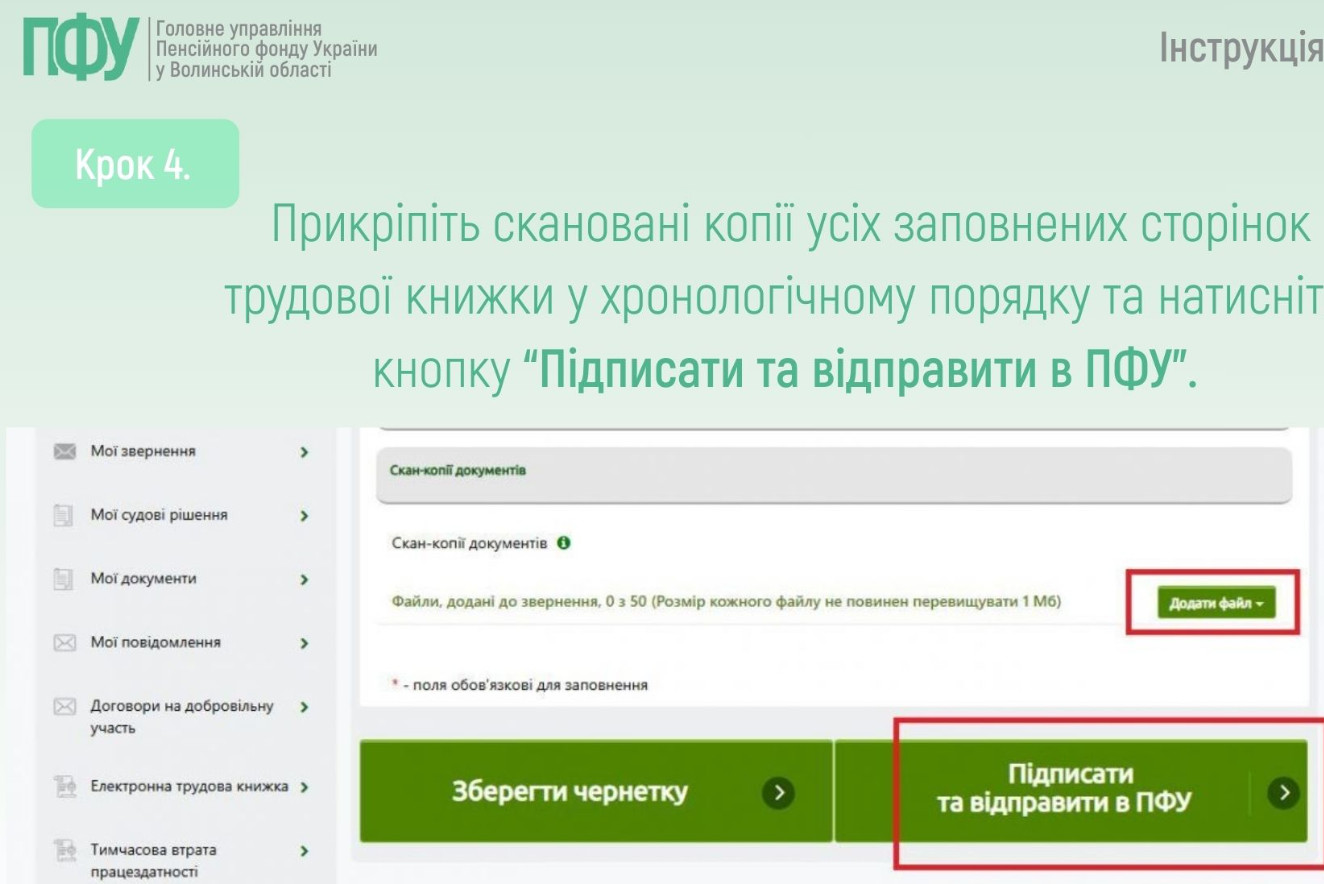Viewport: 1324px width, 884px height.
Task: Open the Додати файл dropdown
Action: pos(1216,604)
